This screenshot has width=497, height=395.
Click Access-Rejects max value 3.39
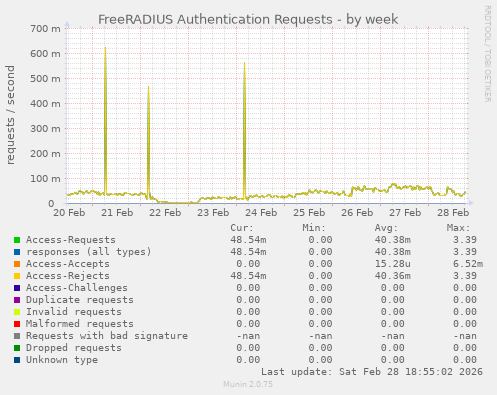[465, 276]
